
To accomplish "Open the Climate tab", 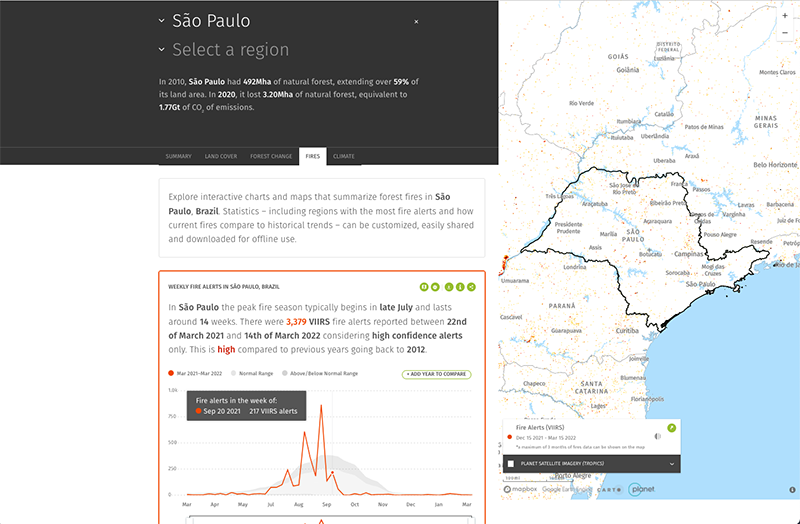I will pos(343,156).
